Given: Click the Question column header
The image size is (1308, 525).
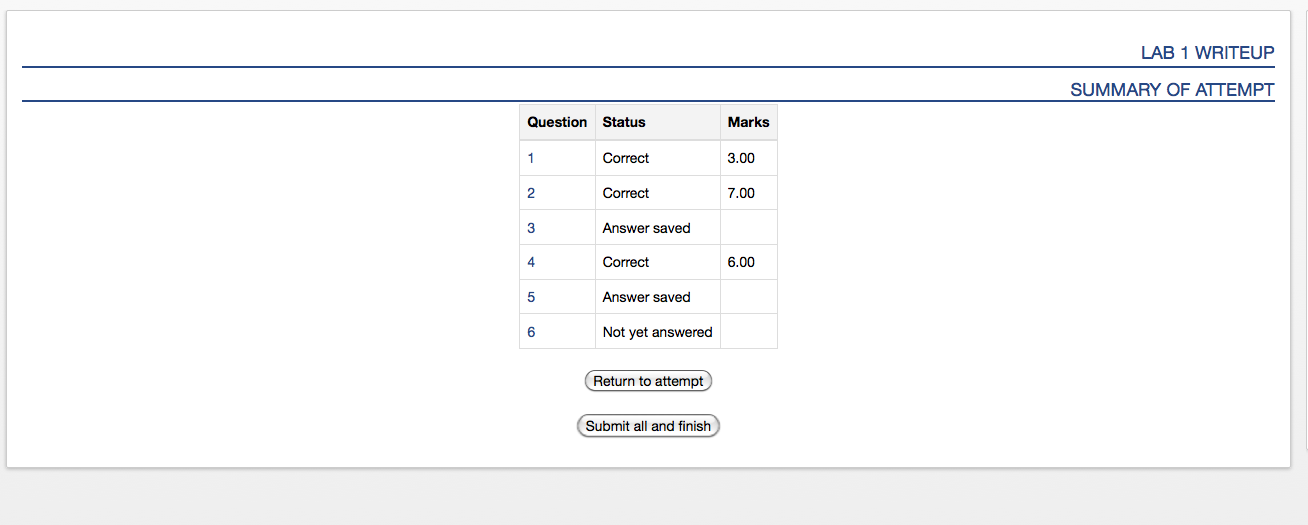Looking at the screenshot, I should tap(557, 122).
